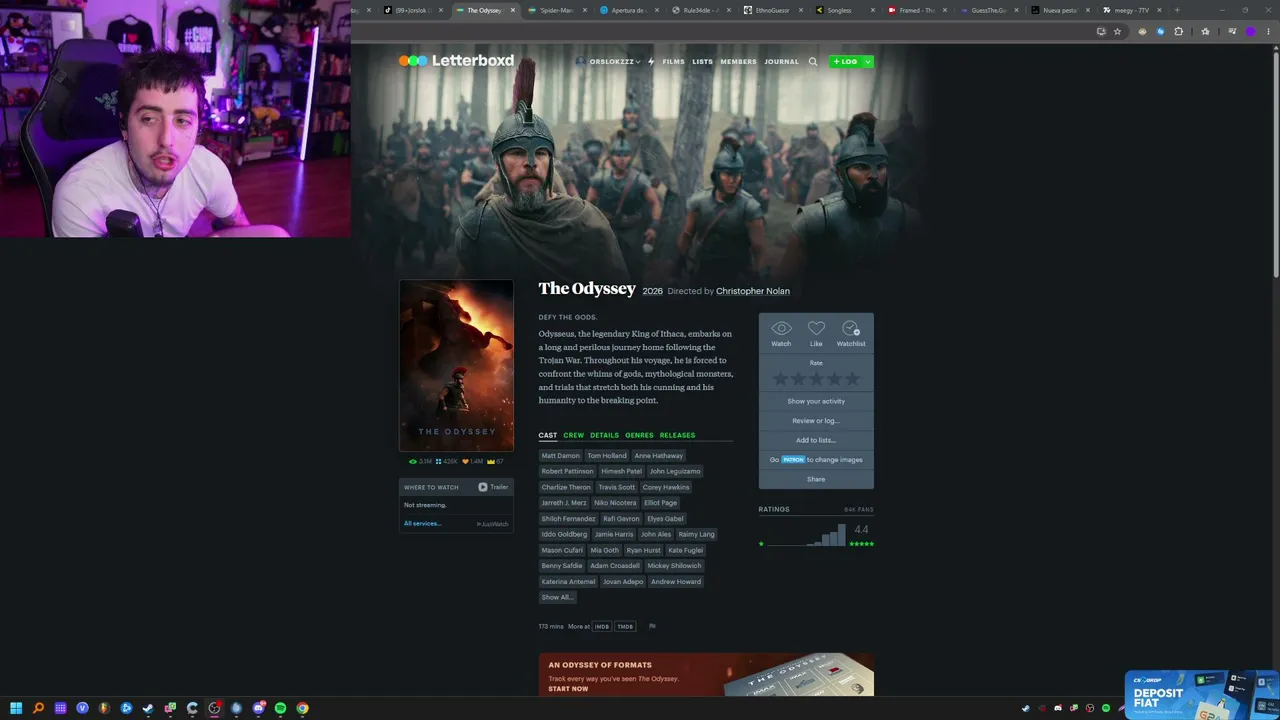1280x720 pixels.
Task: Click the report flag icon
Action: [652, 627]
